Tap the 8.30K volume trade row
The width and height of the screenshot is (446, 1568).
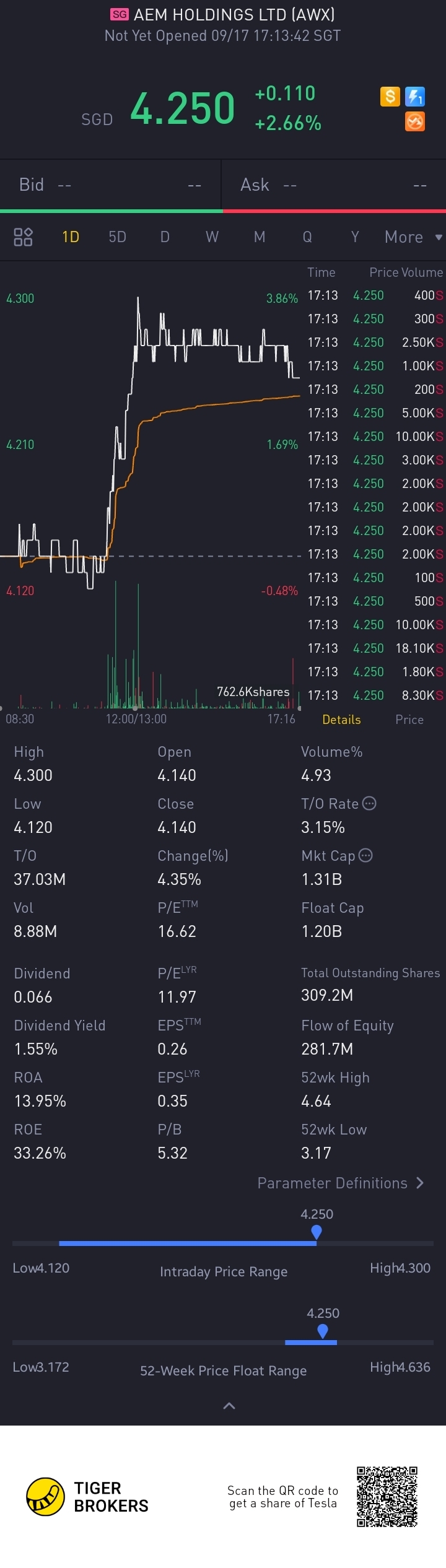(375, 695)
